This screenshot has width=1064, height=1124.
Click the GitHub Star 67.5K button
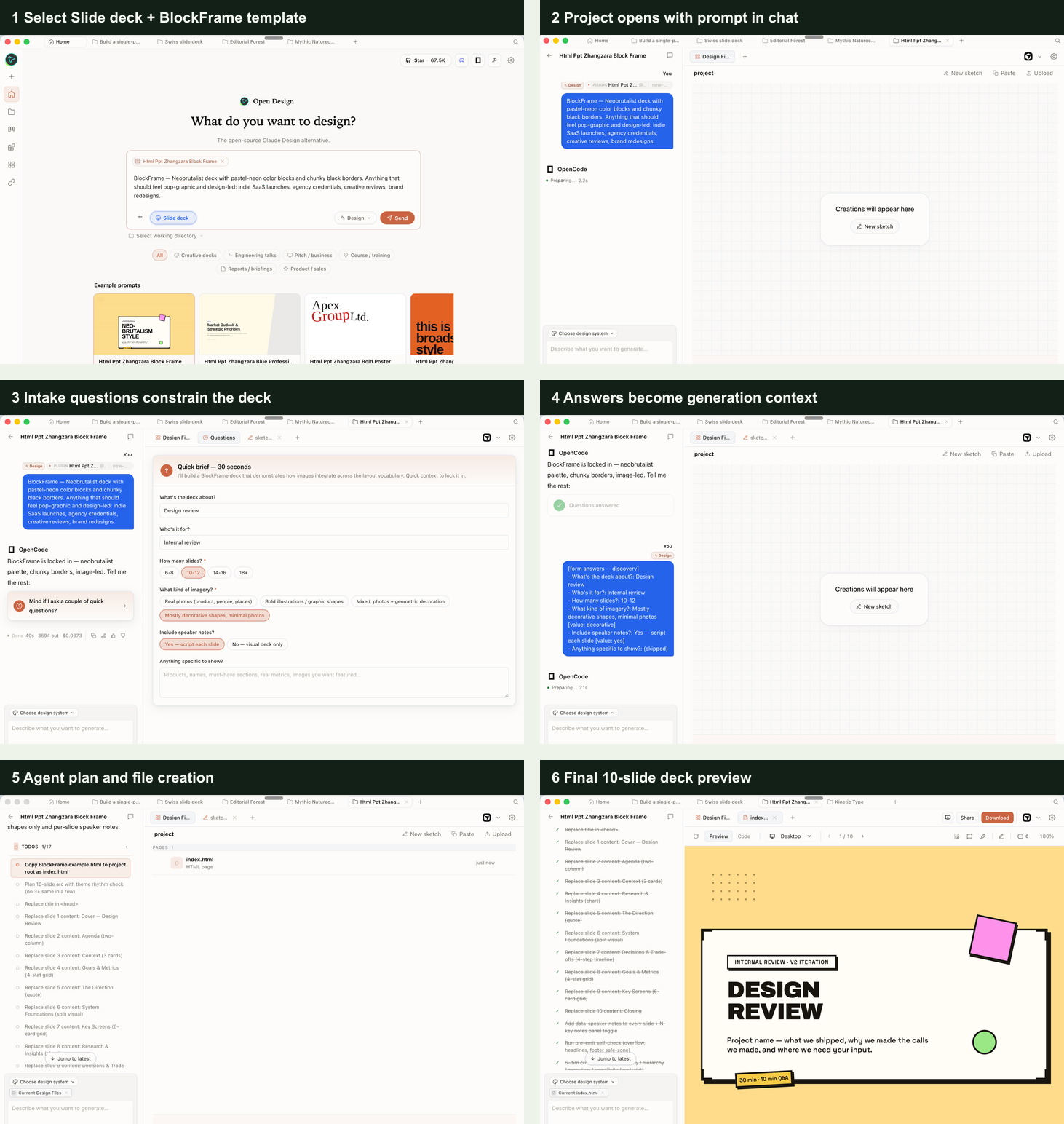click(x=425, y=60)
